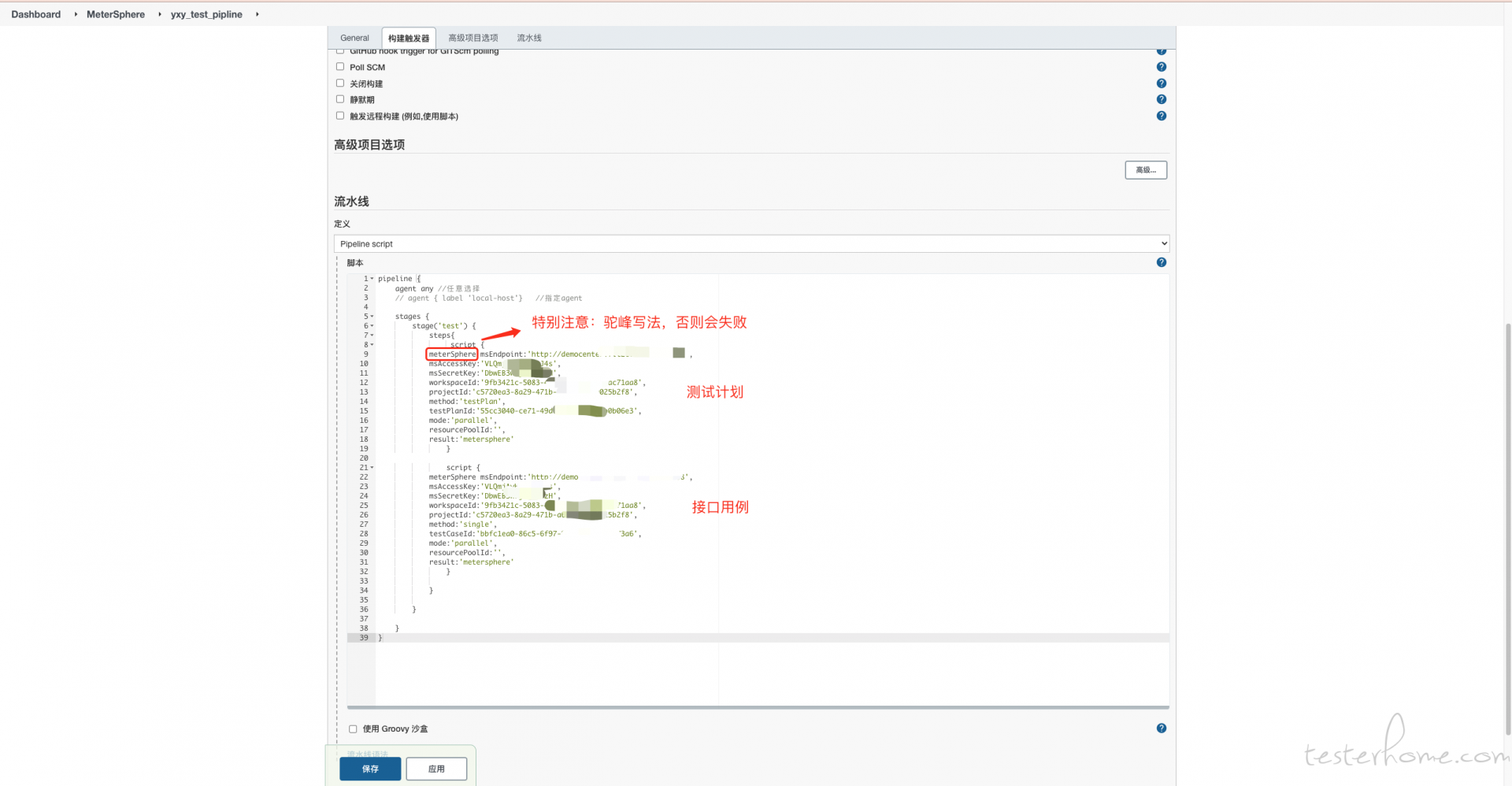Expand menu arrow after Dashboard breadcrumb
This screenshot has width=1512, height=786.
point(76,14)
